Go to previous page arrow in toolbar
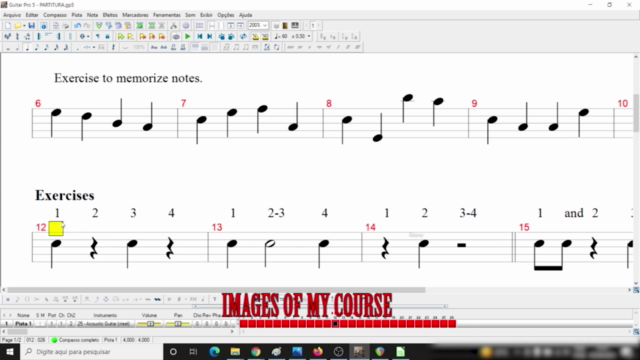 (307, 25)
